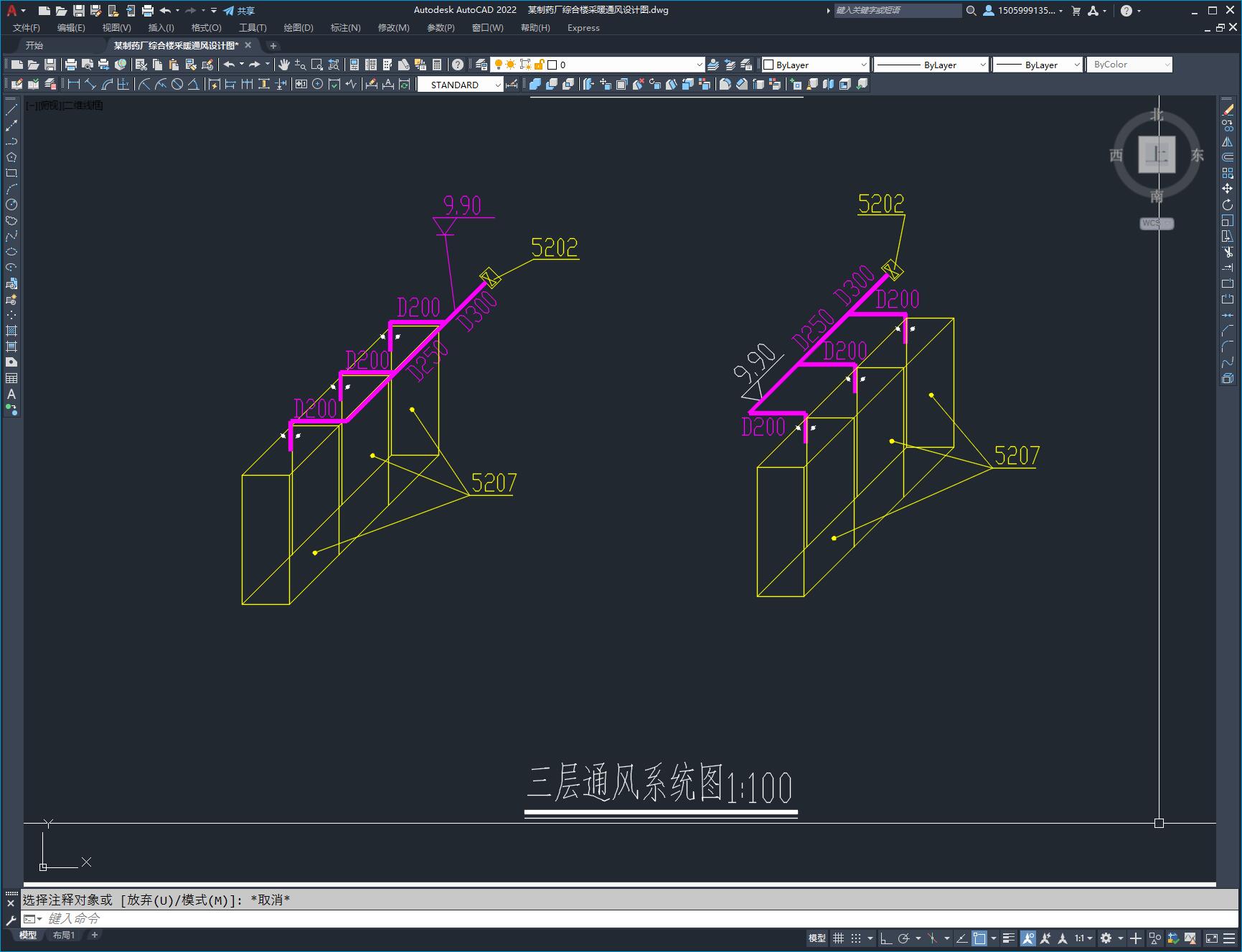Select the Linear dimension tool
This screenshot has width=1242, height=952.
point(74,84)
